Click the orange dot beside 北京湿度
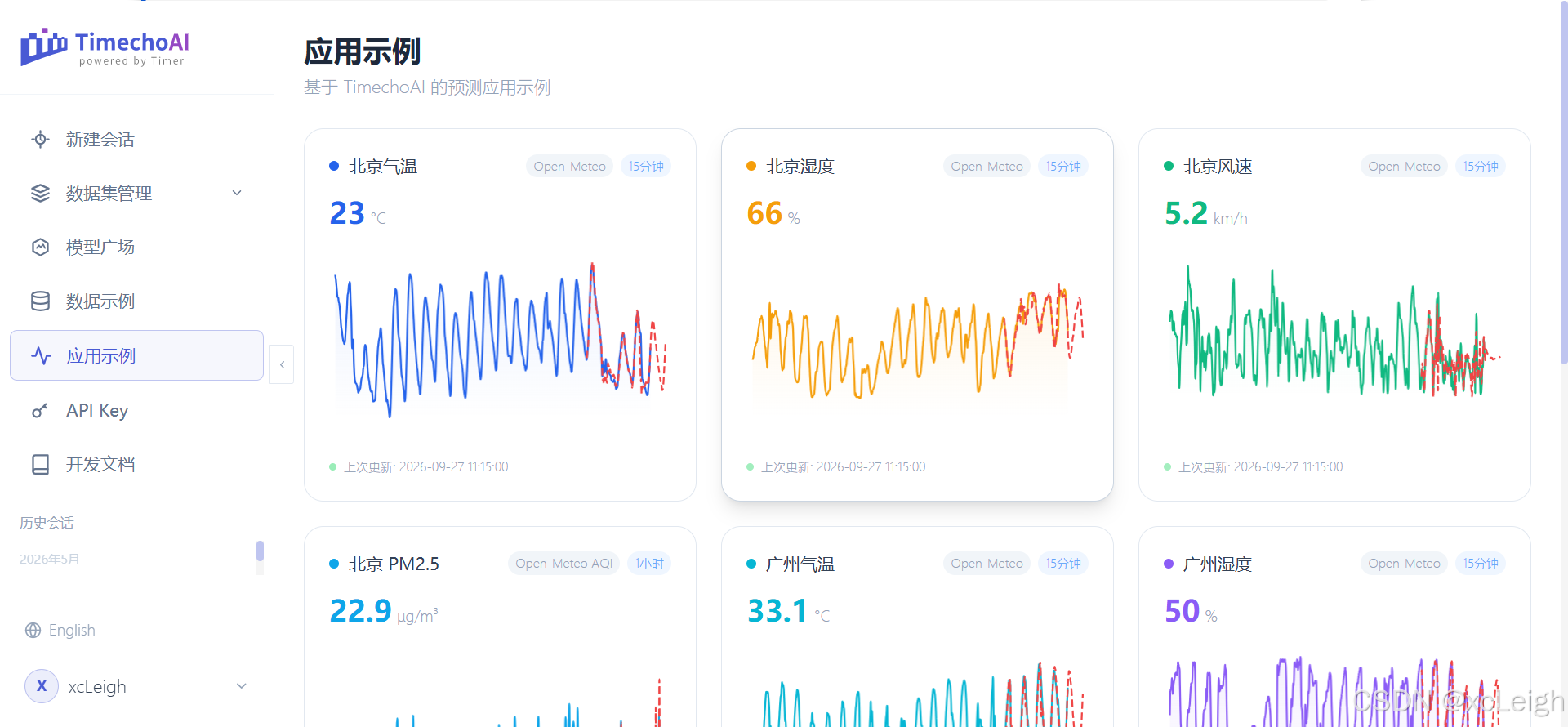Viewport: 1568px width, 727px height. (x=751, y=167)
